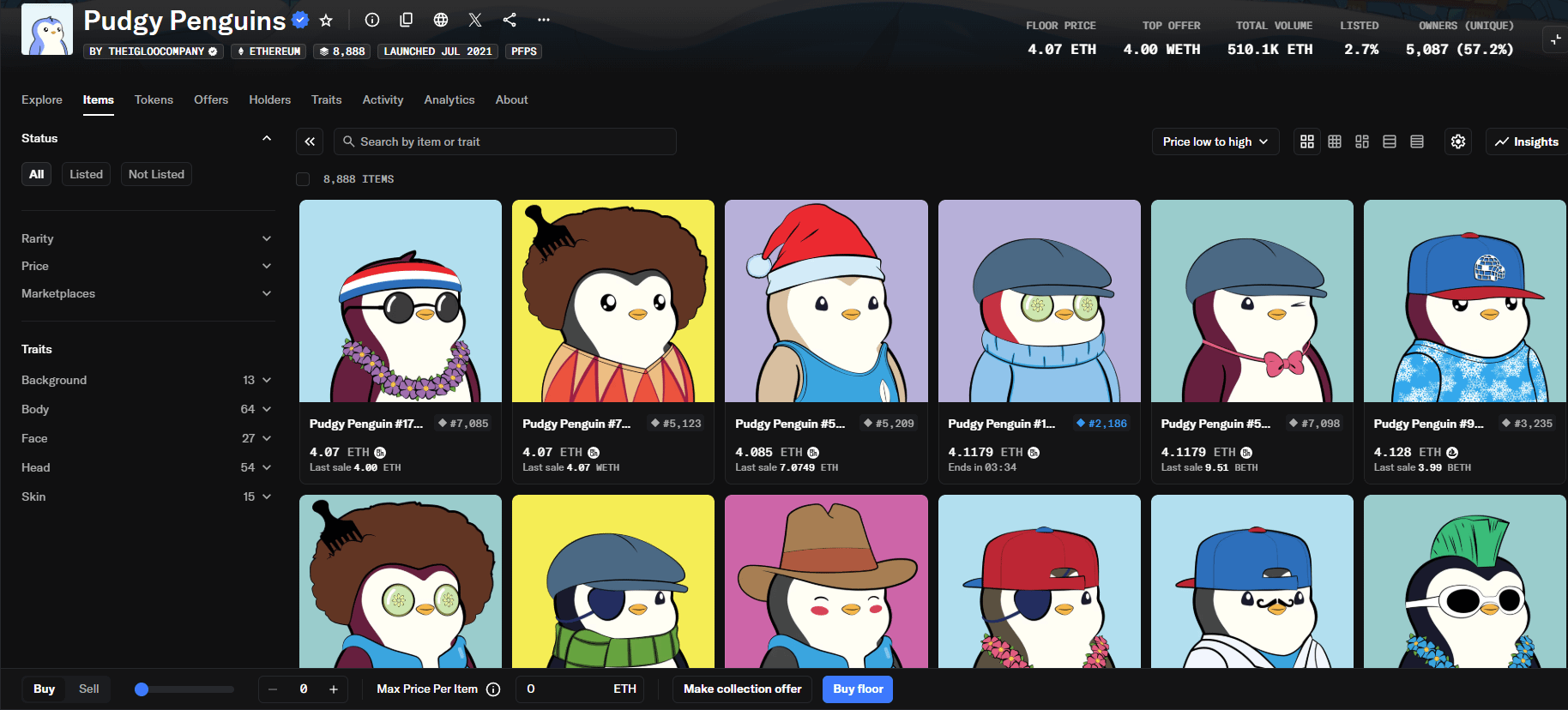Click Make collection offer button
The width and height of the screenshot is (1568, 710).
(743, 689)
